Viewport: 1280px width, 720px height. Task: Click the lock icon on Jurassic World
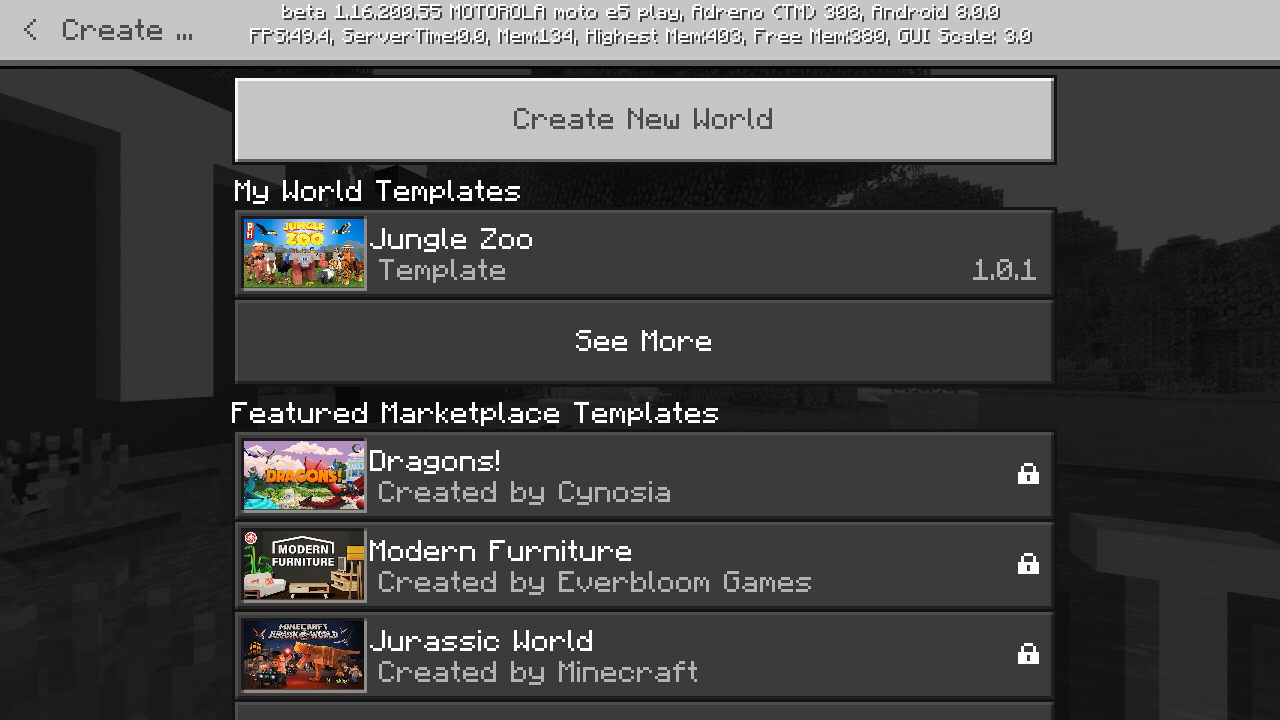tap(1028, 653)
